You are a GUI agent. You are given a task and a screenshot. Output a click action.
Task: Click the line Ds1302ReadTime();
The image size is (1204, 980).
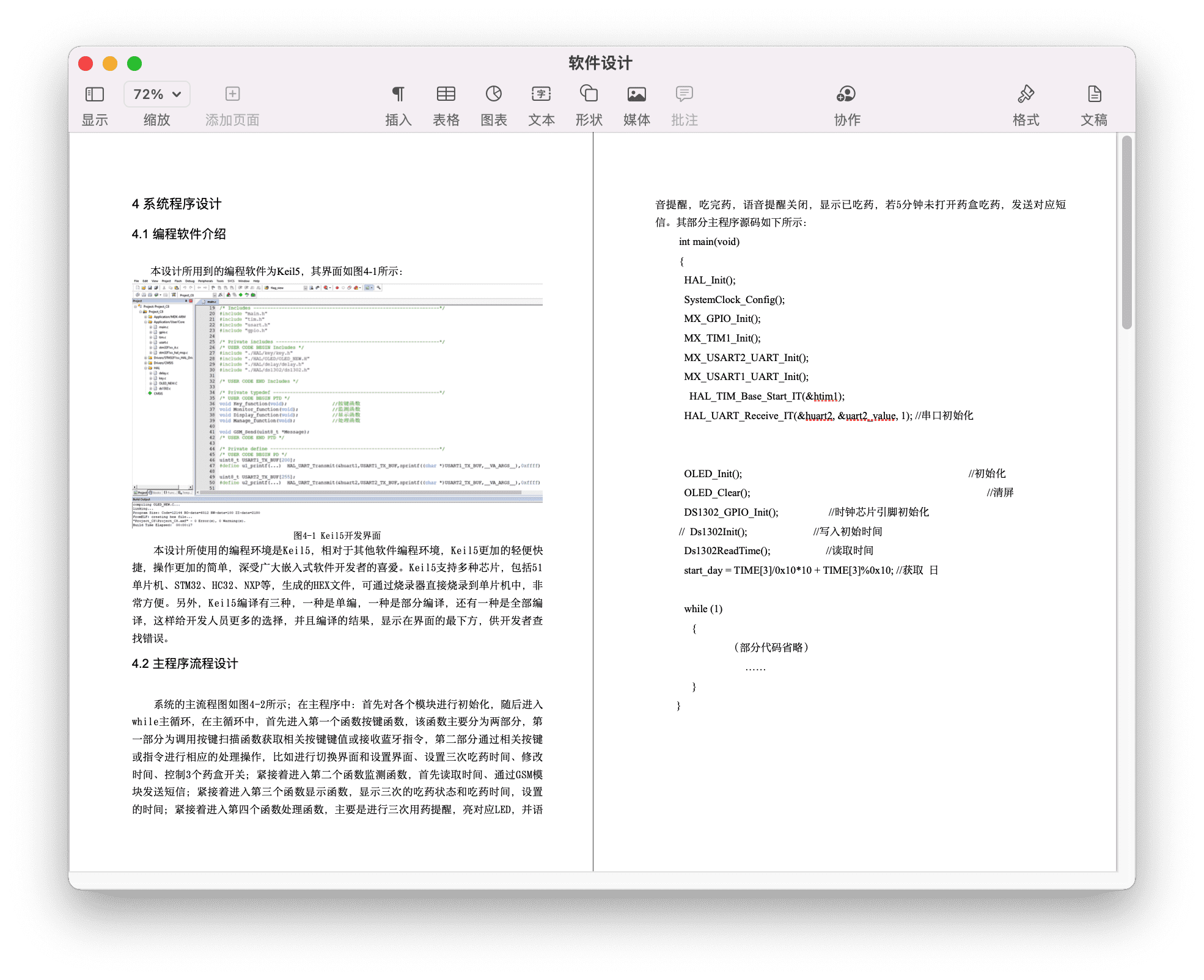[727, 551]
